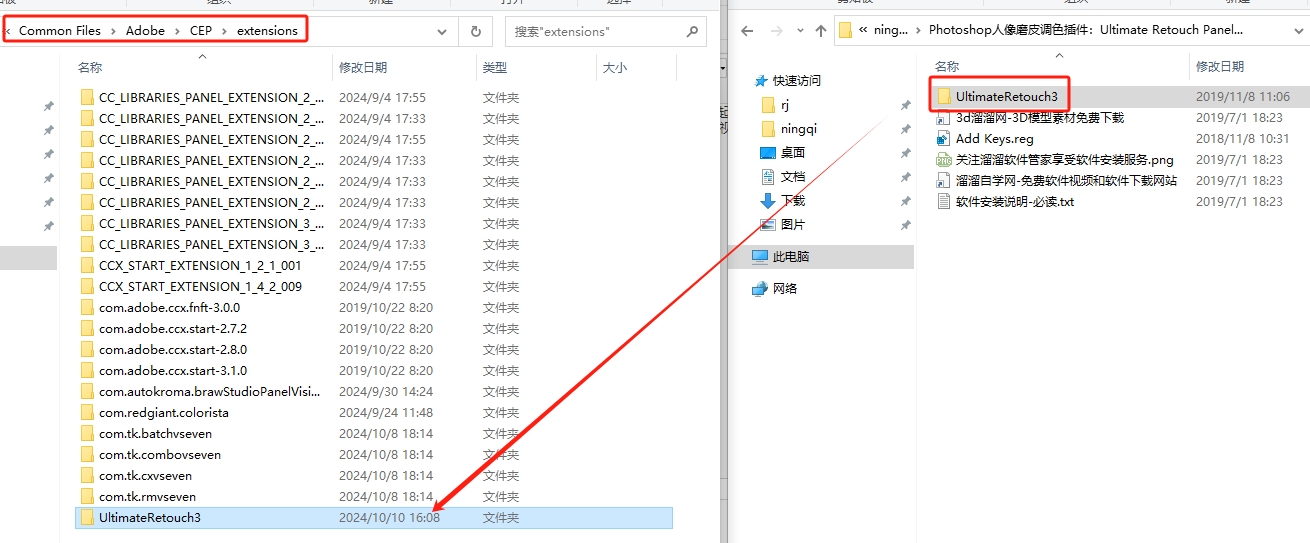
Task: Sort left window by 修改日期 column header
Action: point(363,67)
